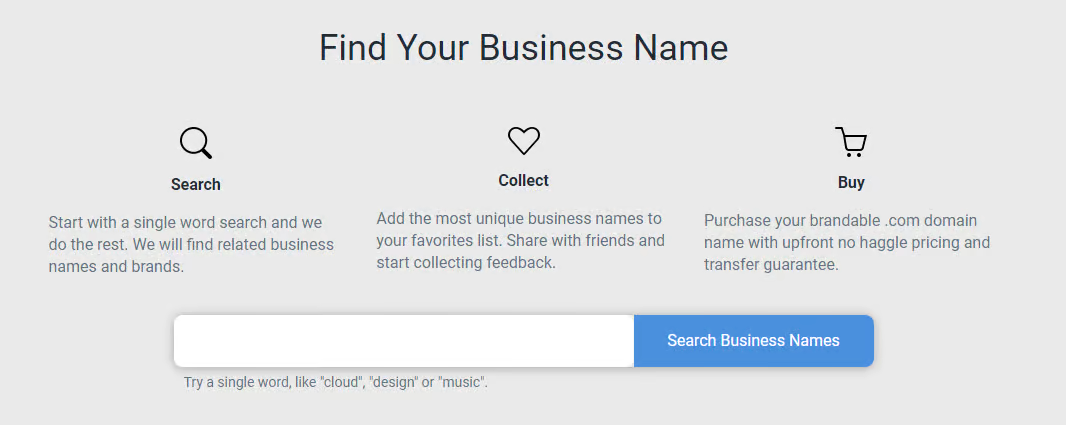1066x425 pixels.
Task: Select the bold Search heading
Action: 196,184
